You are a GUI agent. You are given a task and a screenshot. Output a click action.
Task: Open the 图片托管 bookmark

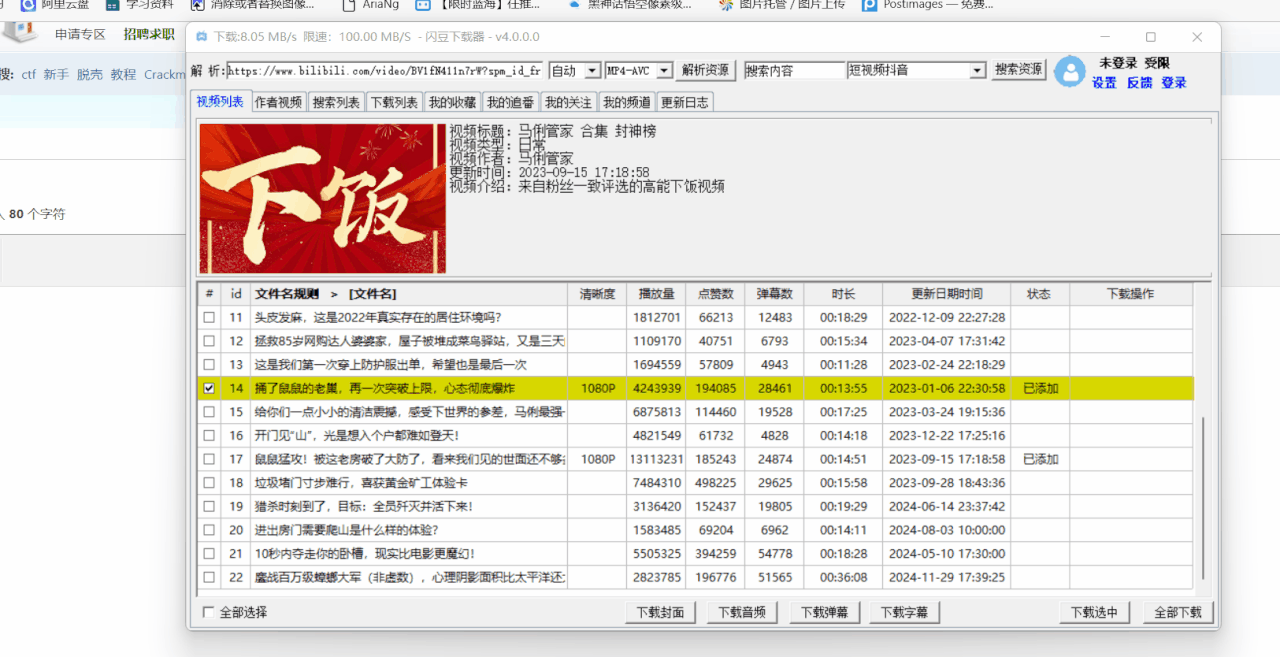pos(782,5)
